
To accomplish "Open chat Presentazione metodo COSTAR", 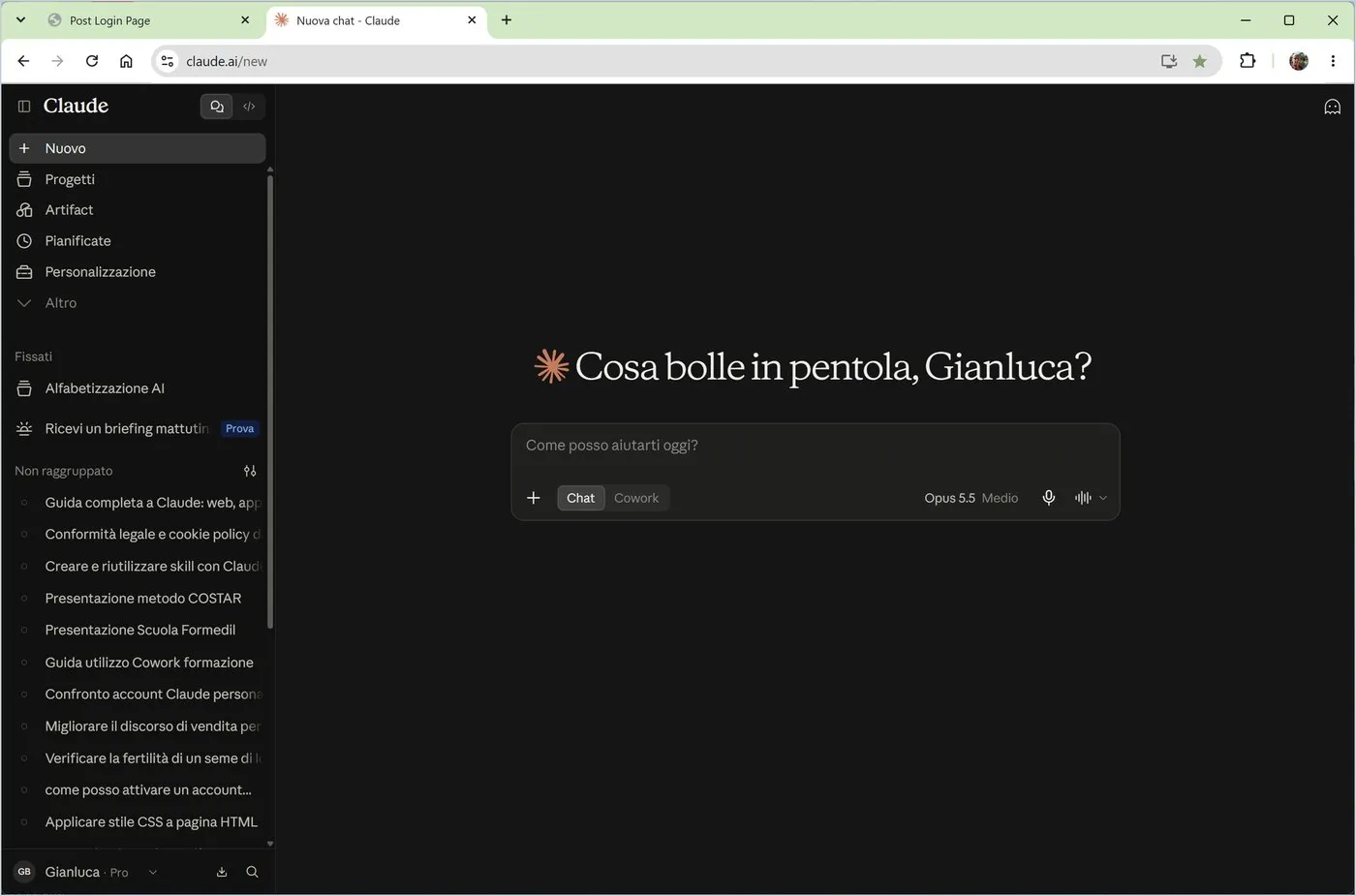I will point(138,599).
